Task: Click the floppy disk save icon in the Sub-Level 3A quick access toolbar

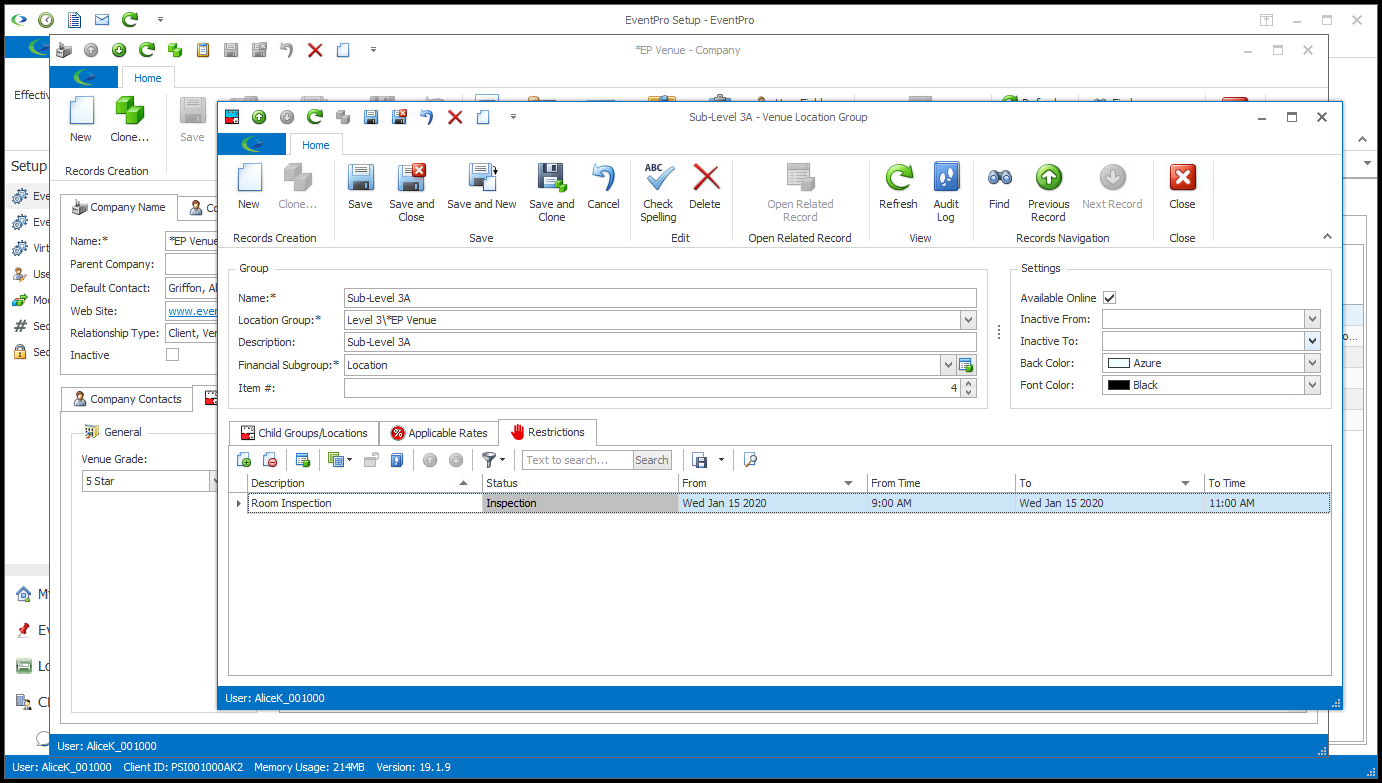Action: (x=370, y=117)
